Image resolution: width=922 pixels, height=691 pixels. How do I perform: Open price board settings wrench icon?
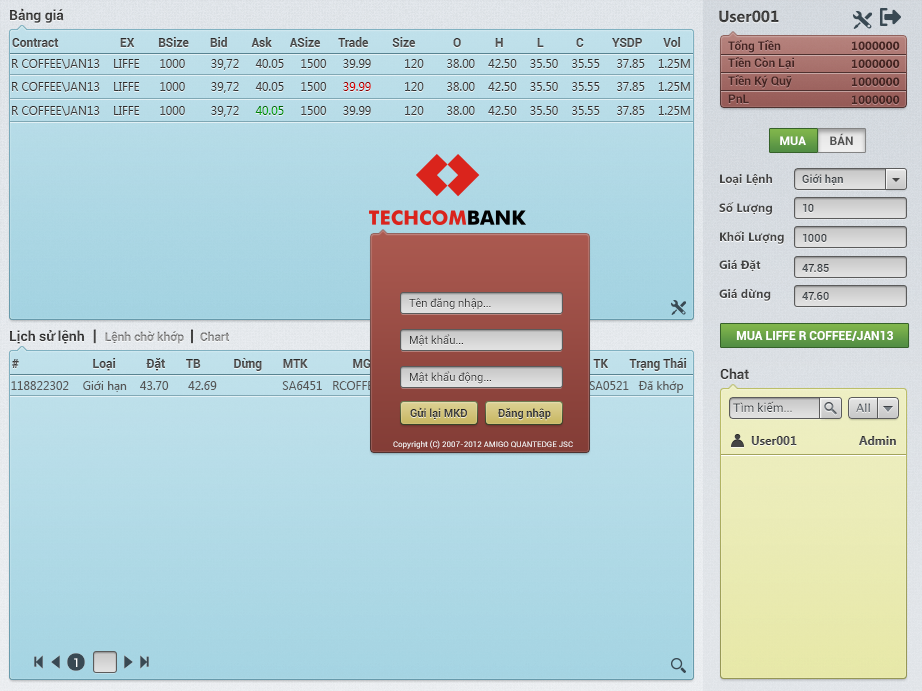click(678, 308)
